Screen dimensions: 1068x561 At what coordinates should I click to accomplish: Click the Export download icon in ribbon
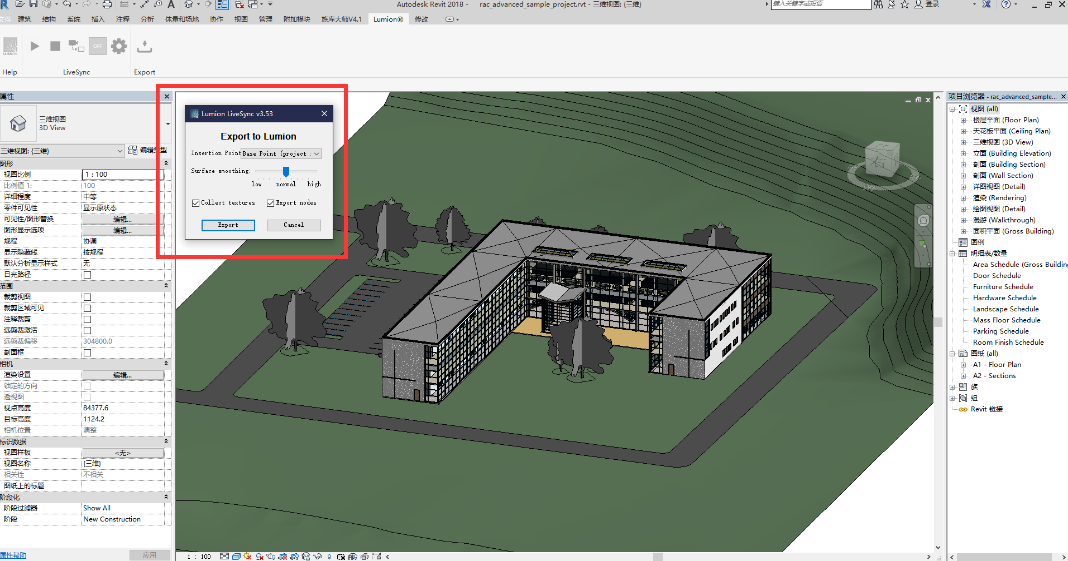pyautogui.click(x=144, y=46)
